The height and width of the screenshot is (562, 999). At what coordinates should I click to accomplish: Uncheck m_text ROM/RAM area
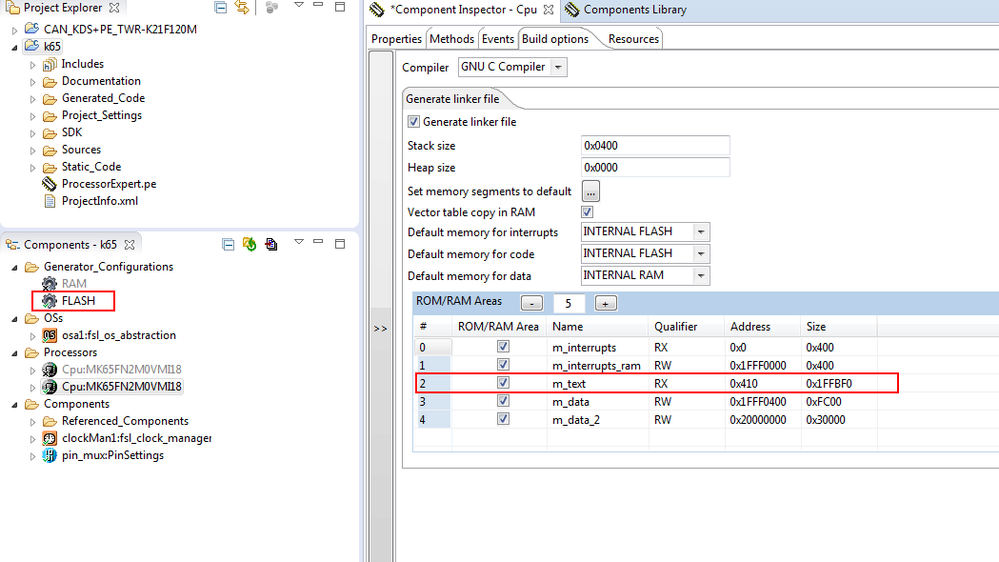click(x=503, y=382)
